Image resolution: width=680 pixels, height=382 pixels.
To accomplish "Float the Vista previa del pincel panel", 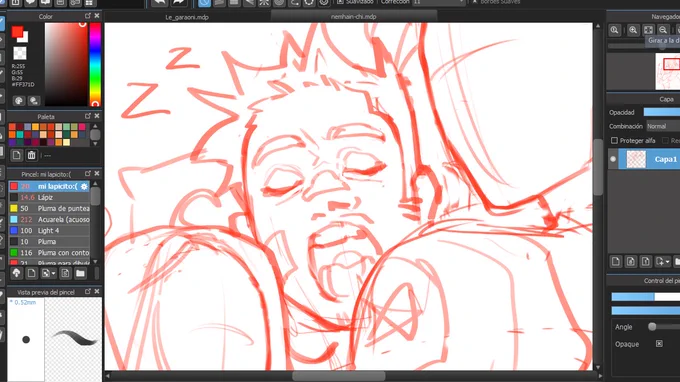I will pyautogui.click(x=88, y=291).
